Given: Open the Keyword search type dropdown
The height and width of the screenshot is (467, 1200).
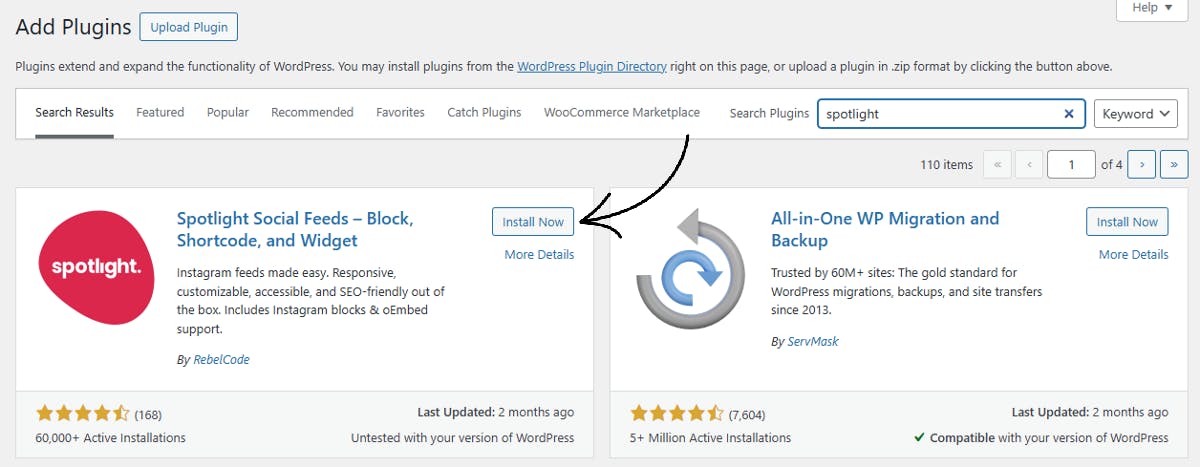Looking at the screenshot, I should [1135, 114].
